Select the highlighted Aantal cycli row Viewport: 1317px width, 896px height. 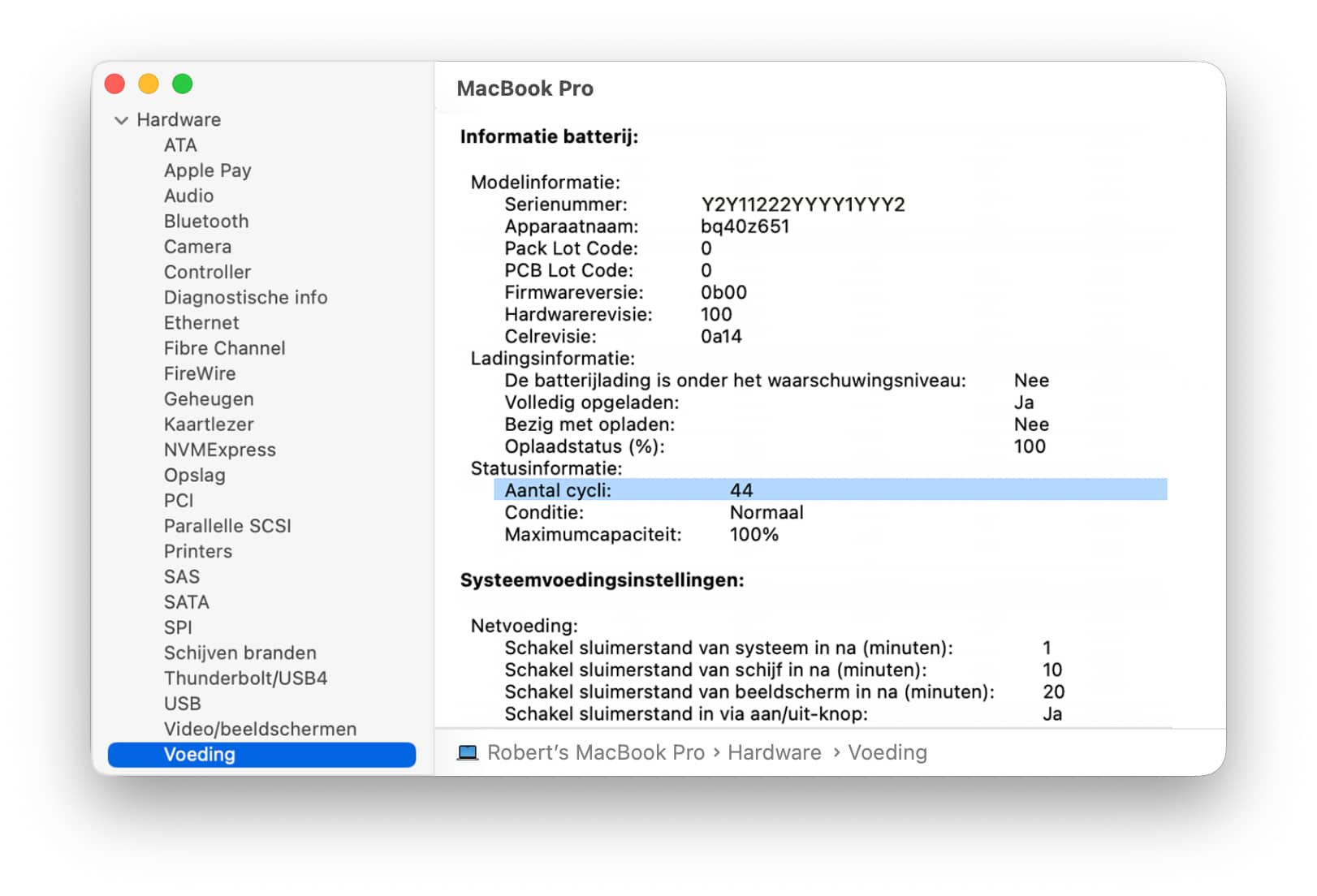[828, 490]
